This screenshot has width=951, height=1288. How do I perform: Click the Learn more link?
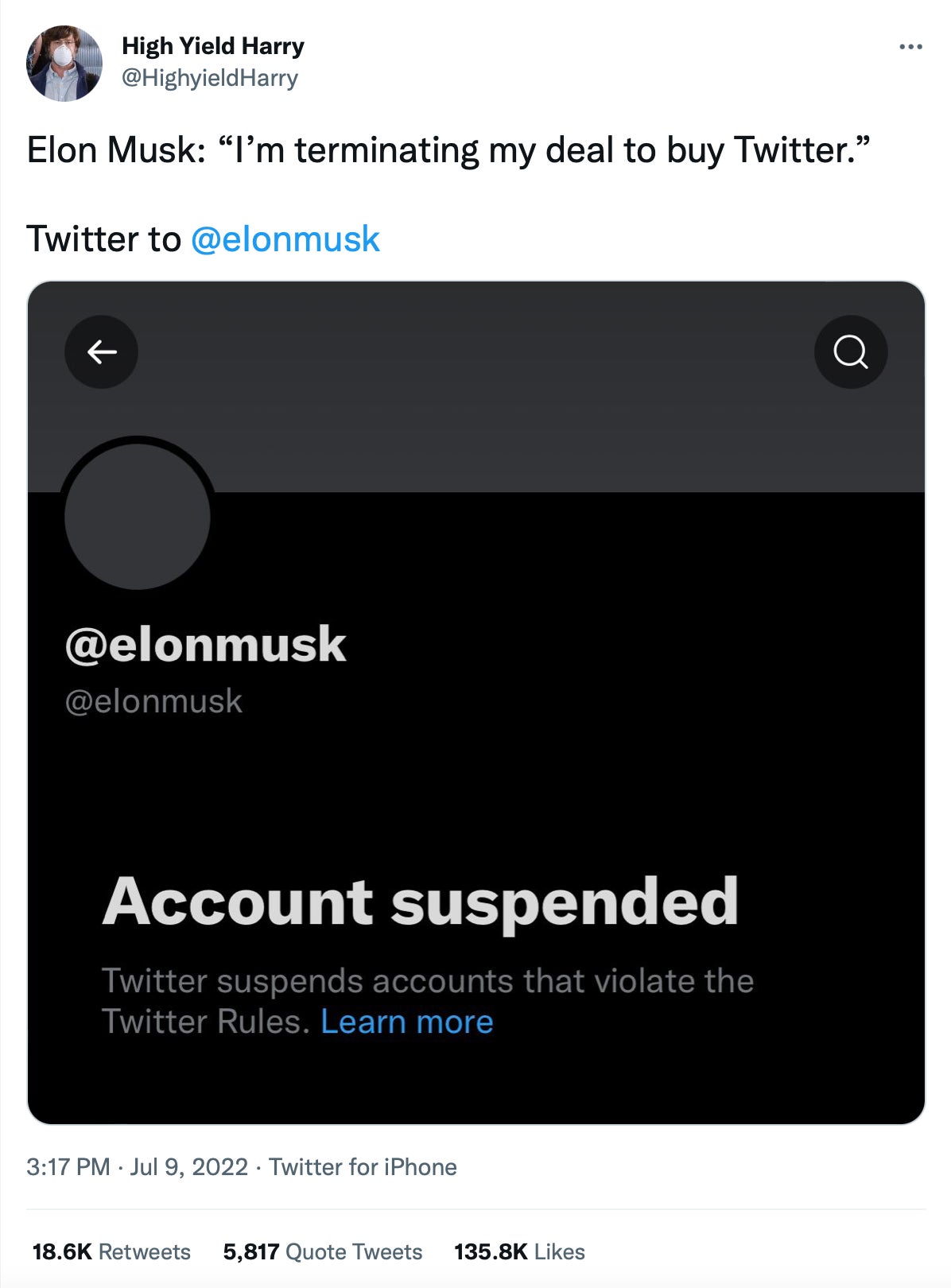[407, 1020]
